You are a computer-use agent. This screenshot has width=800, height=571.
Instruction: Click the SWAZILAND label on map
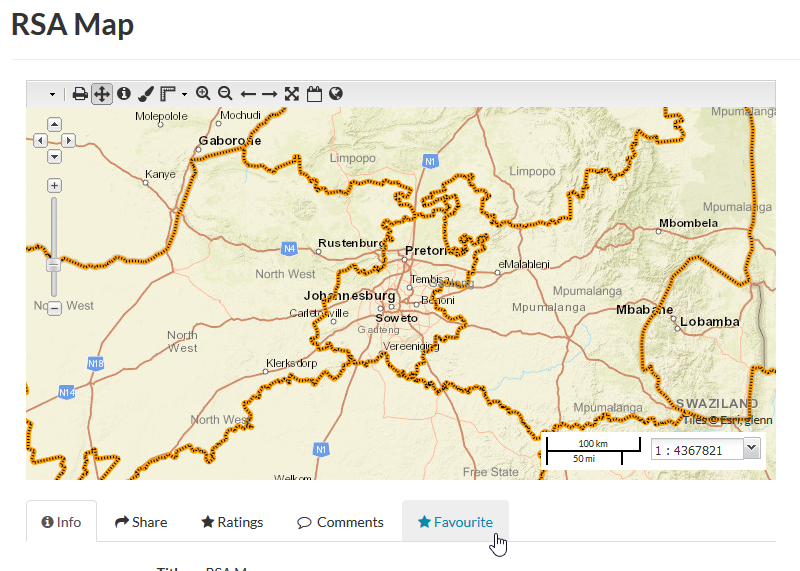pos(717,404)
